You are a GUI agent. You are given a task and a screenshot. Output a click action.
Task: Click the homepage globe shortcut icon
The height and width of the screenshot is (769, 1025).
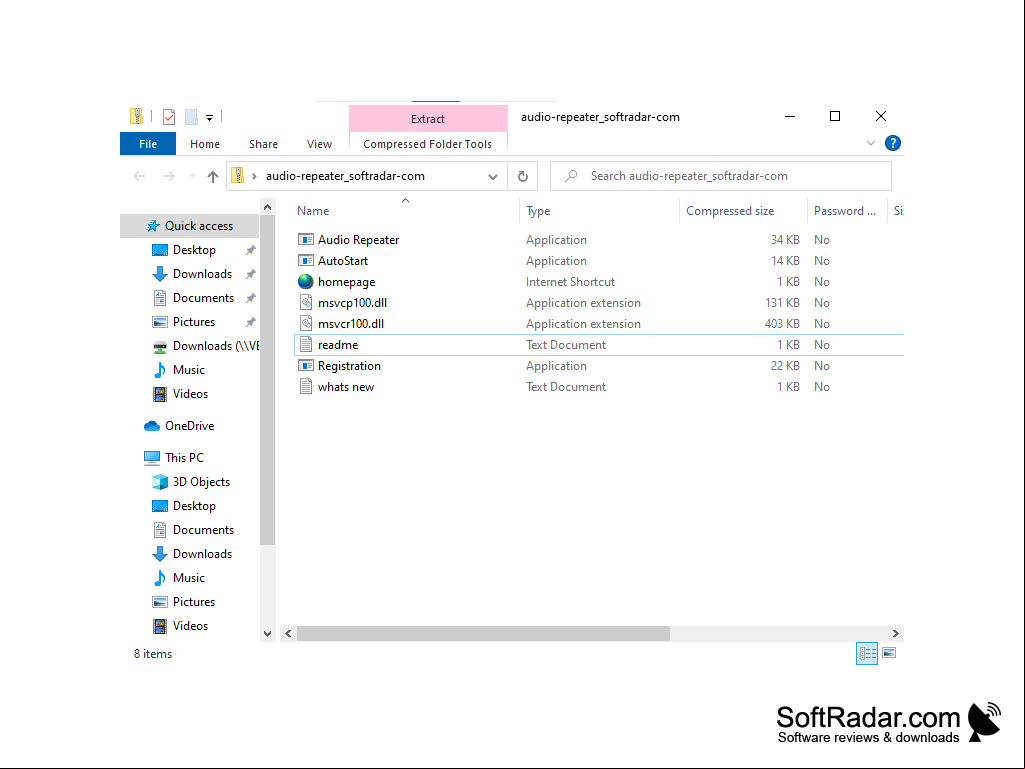click(305, 281)
